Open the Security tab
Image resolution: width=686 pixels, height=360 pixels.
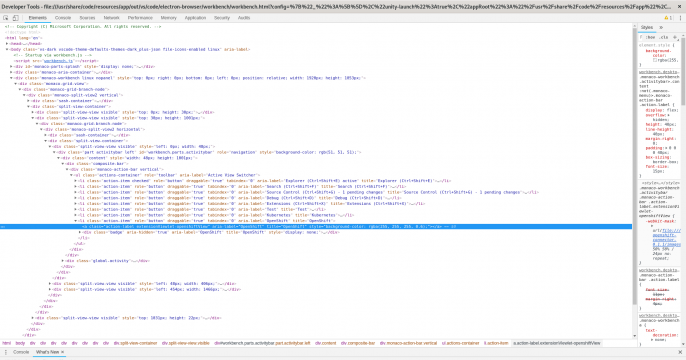[222, 18]
